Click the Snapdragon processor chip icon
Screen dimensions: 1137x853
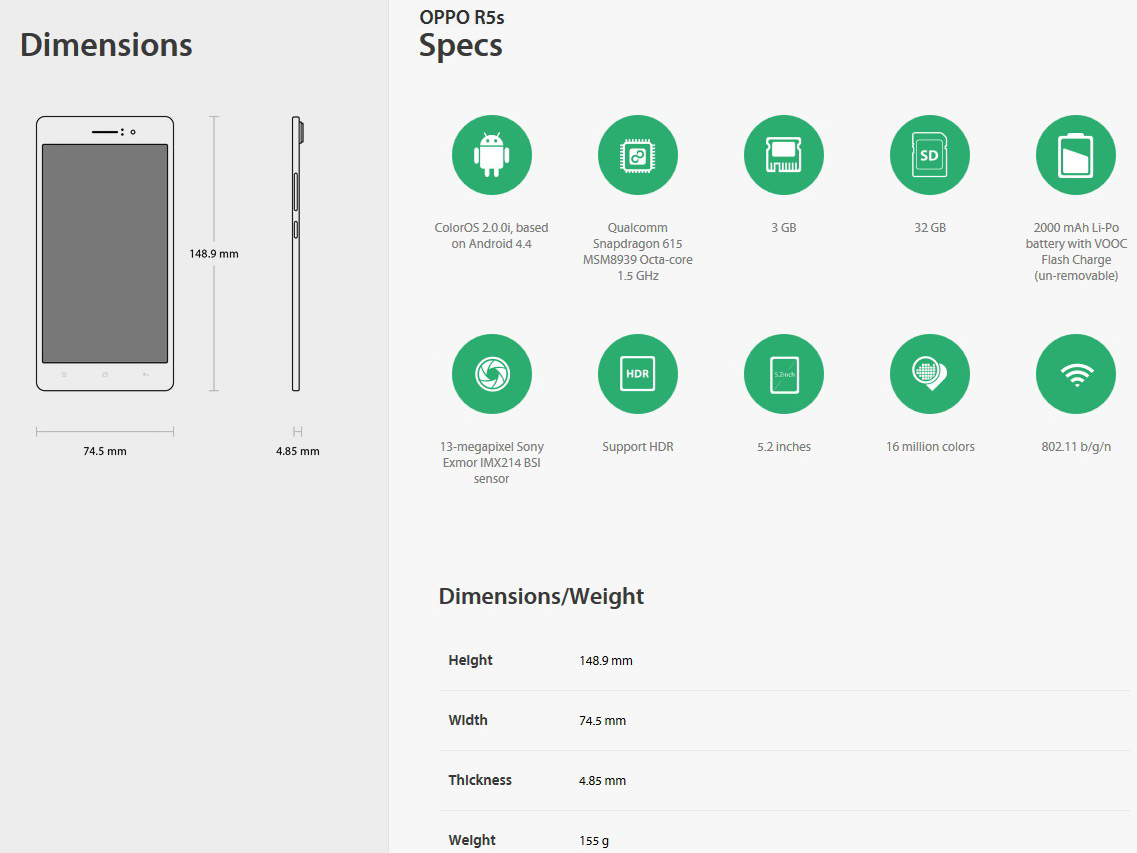(x=637, y=155)
